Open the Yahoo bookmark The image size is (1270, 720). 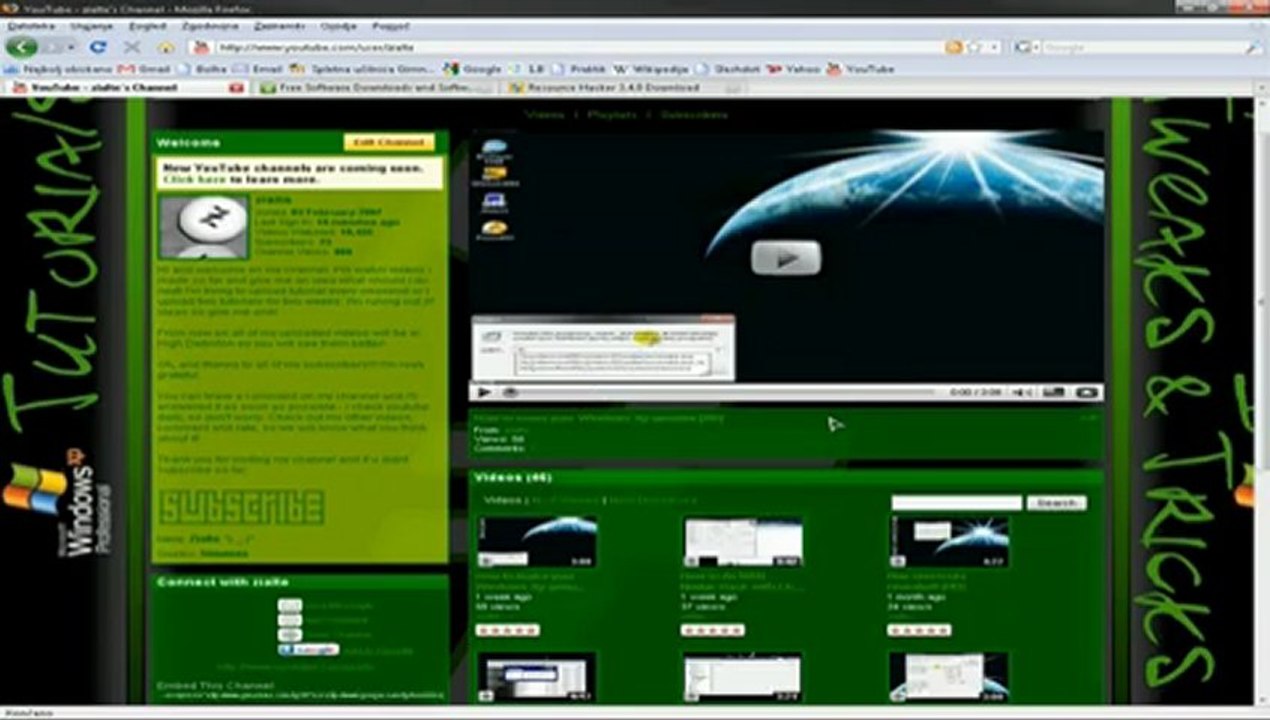click(793, 69)
